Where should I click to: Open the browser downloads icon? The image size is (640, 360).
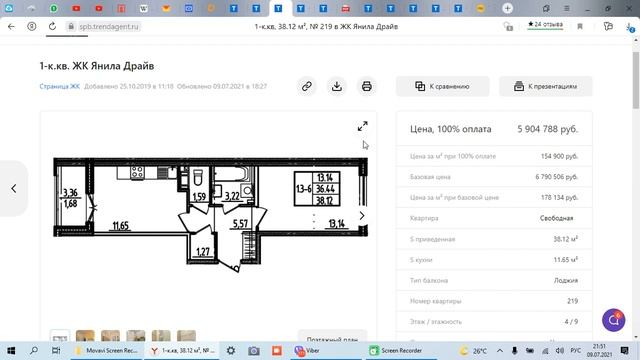tap(630, 27)
